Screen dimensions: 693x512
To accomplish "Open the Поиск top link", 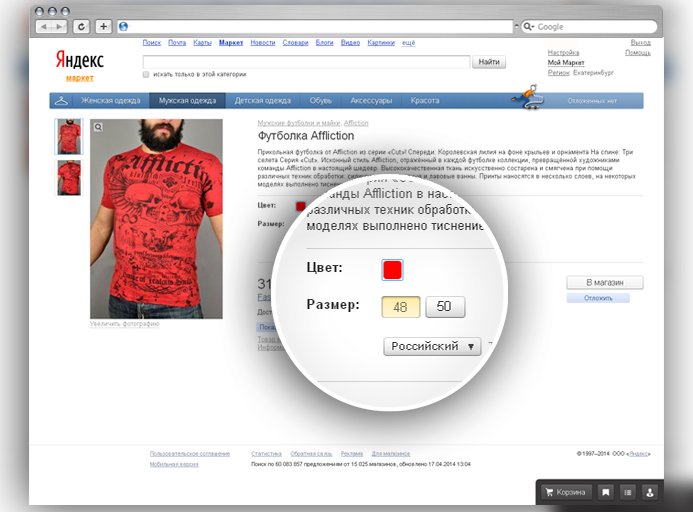I will pyautogui.click(x=152, y=42).
